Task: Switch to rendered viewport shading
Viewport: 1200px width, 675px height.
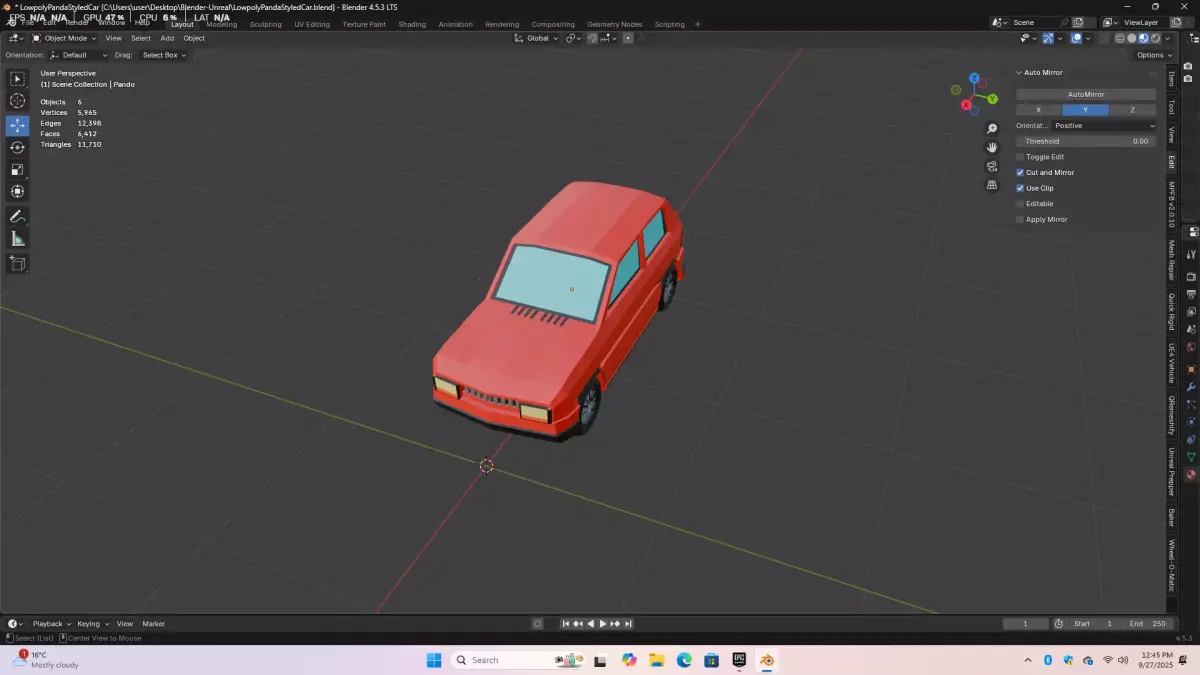Action: [1155, 38]
